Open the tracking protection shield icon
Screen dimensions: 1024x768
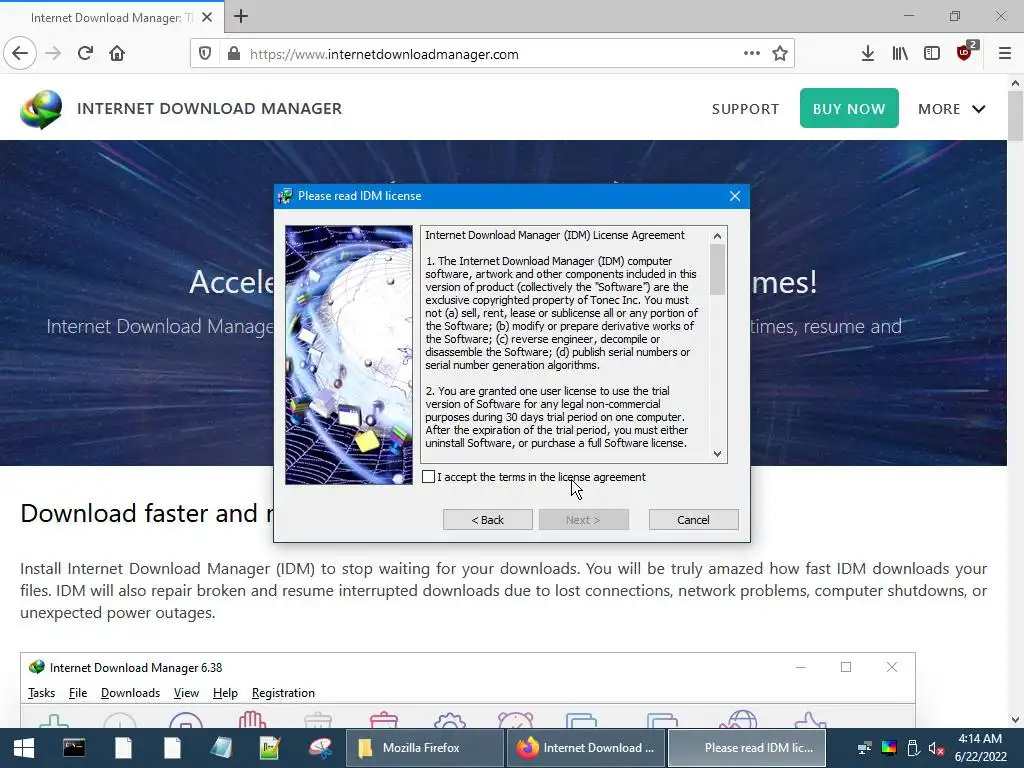pos(205,54)
